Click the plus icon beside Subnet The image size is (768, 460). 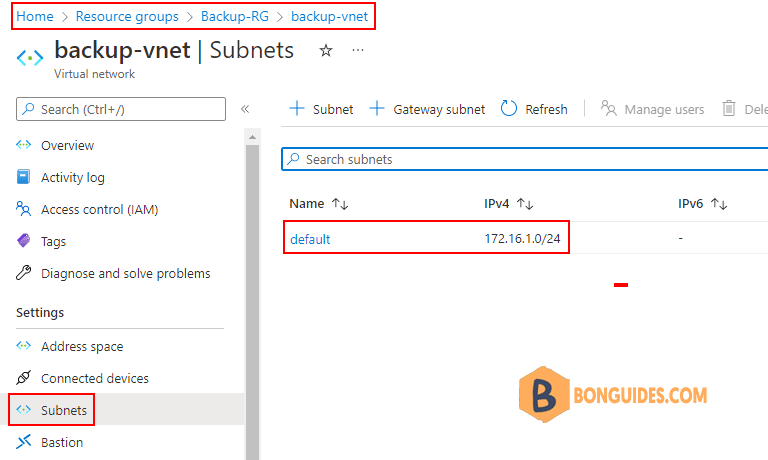(x=297, y=108)
